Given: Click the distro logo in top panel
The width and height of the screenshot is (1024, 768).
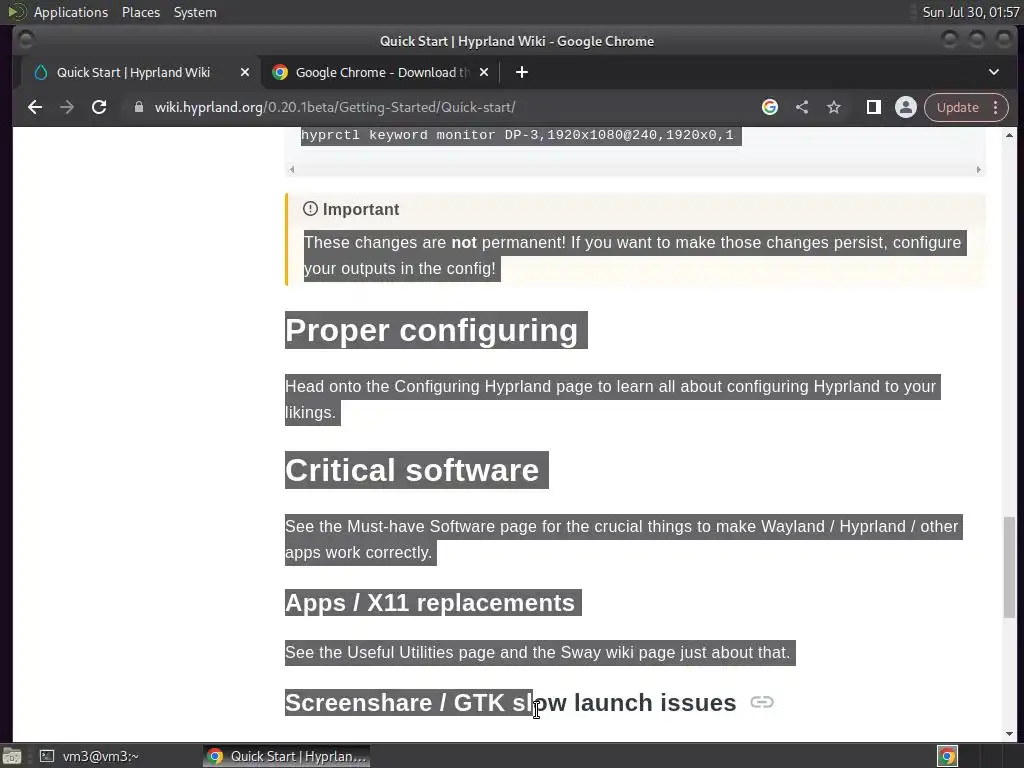Looking at the screenshot, I should (16, 12).
